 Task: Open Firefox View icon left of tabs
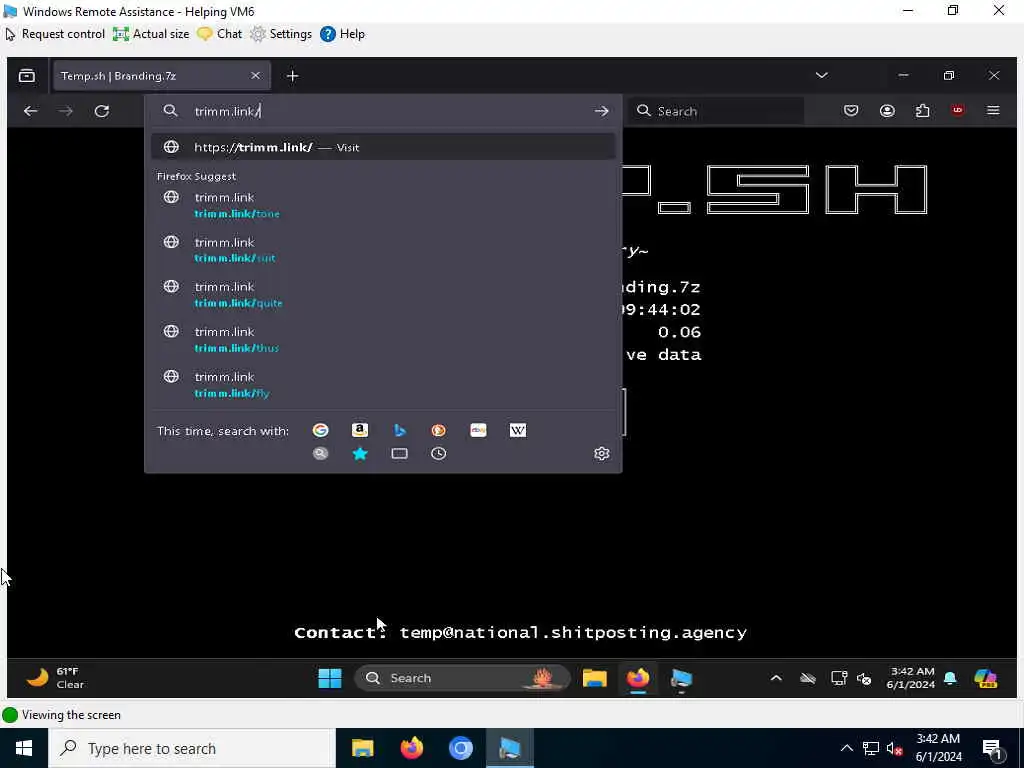click(x=27, y=76)
